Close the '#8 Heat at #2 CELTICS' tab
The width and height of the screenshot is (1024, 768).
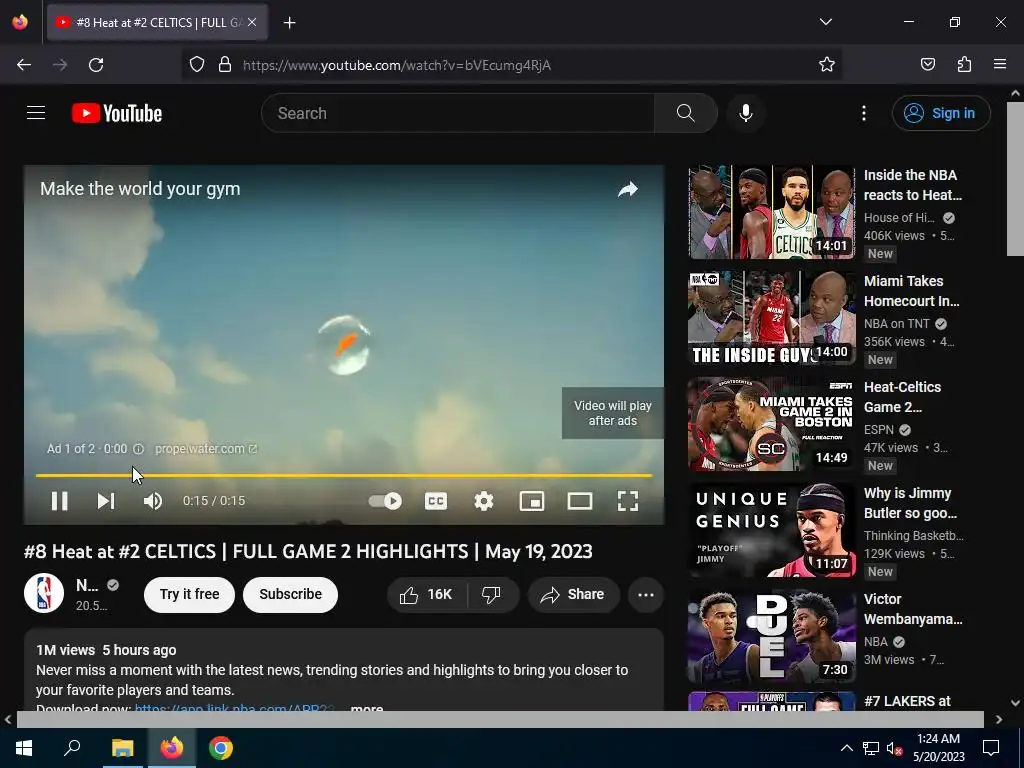(x=252, y=22)
